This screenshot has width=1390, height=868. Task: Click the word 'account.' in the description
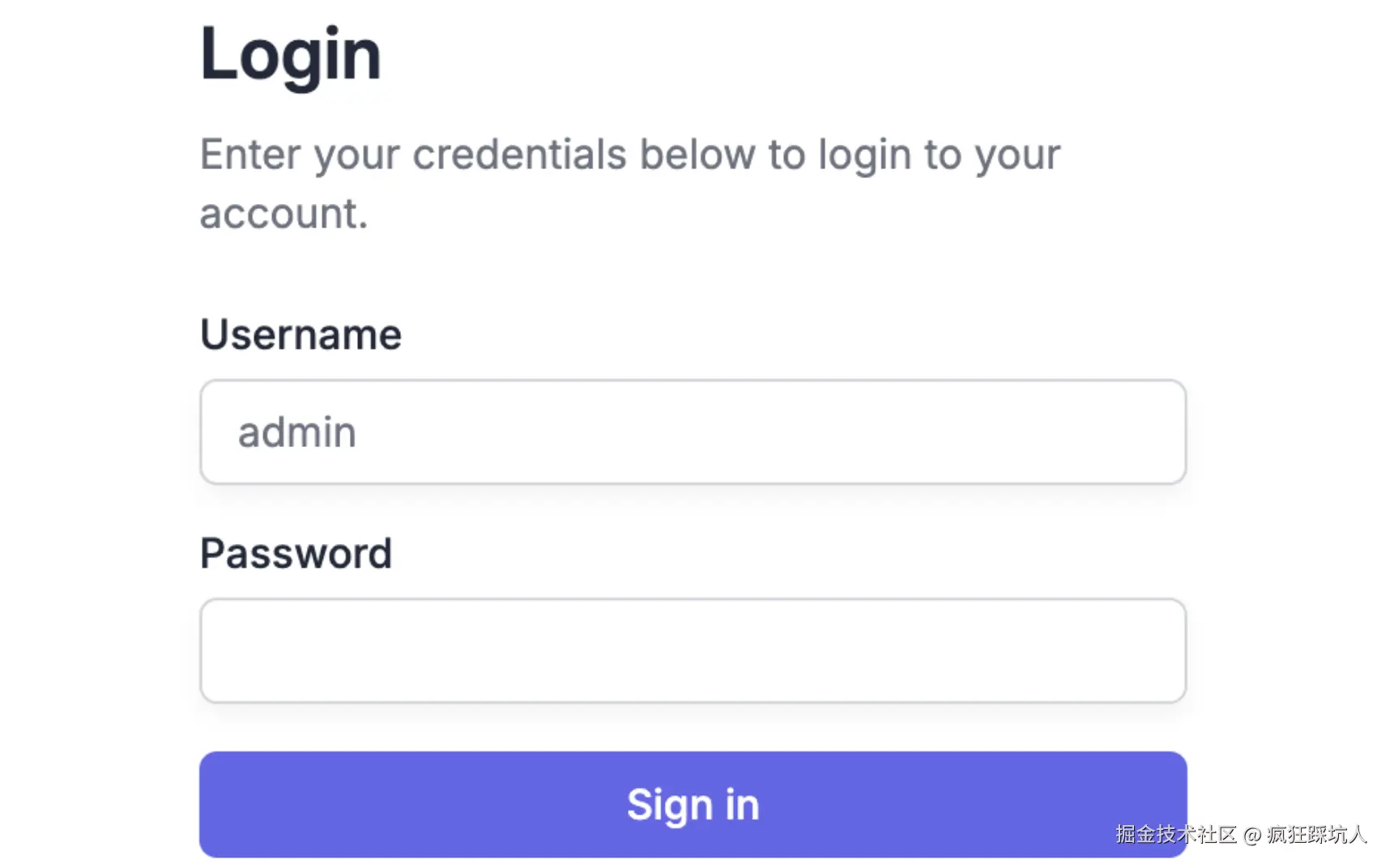coord(284,214)
